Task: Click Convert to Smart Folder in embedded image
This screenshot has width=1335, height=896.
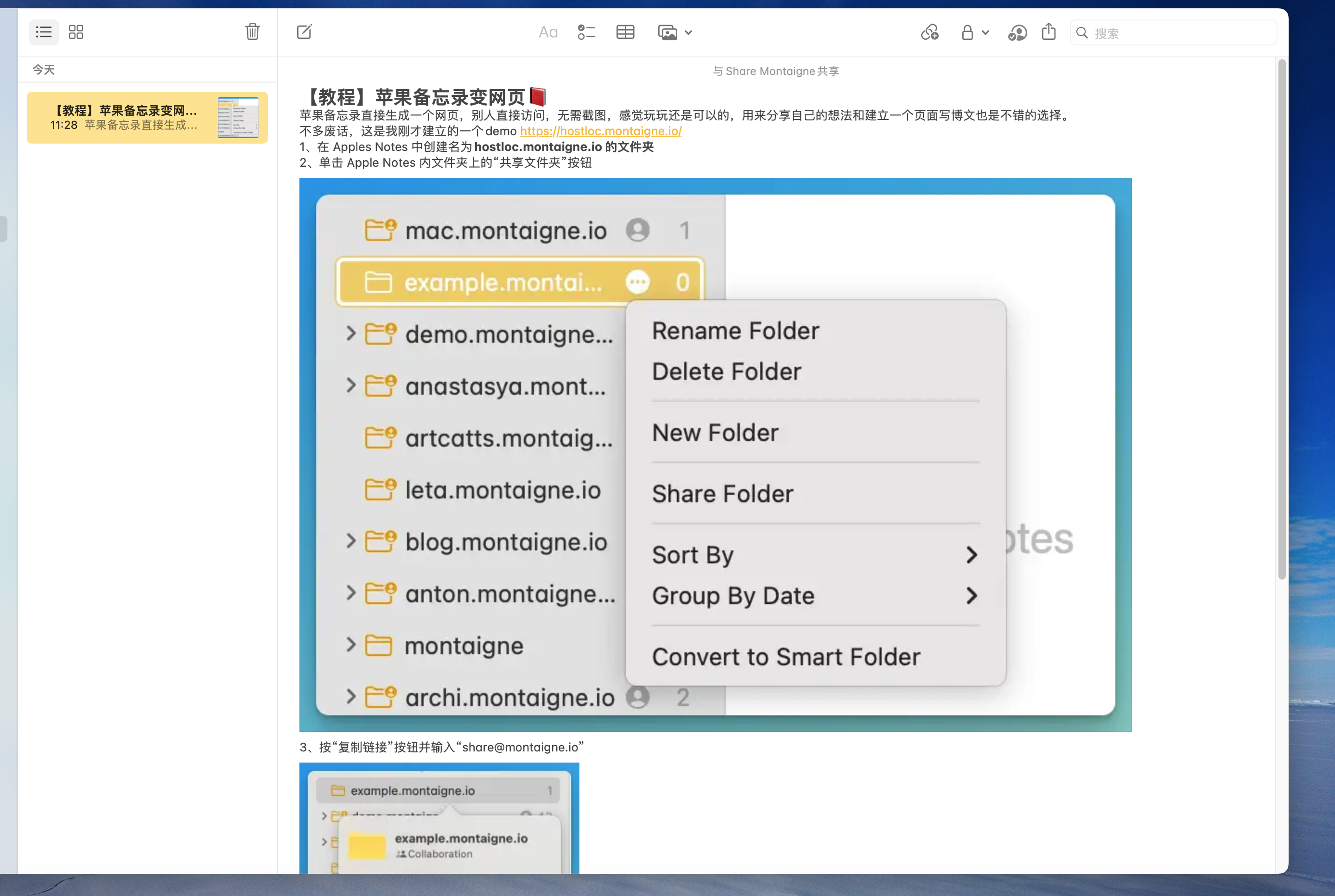Action: click(786, 657)
